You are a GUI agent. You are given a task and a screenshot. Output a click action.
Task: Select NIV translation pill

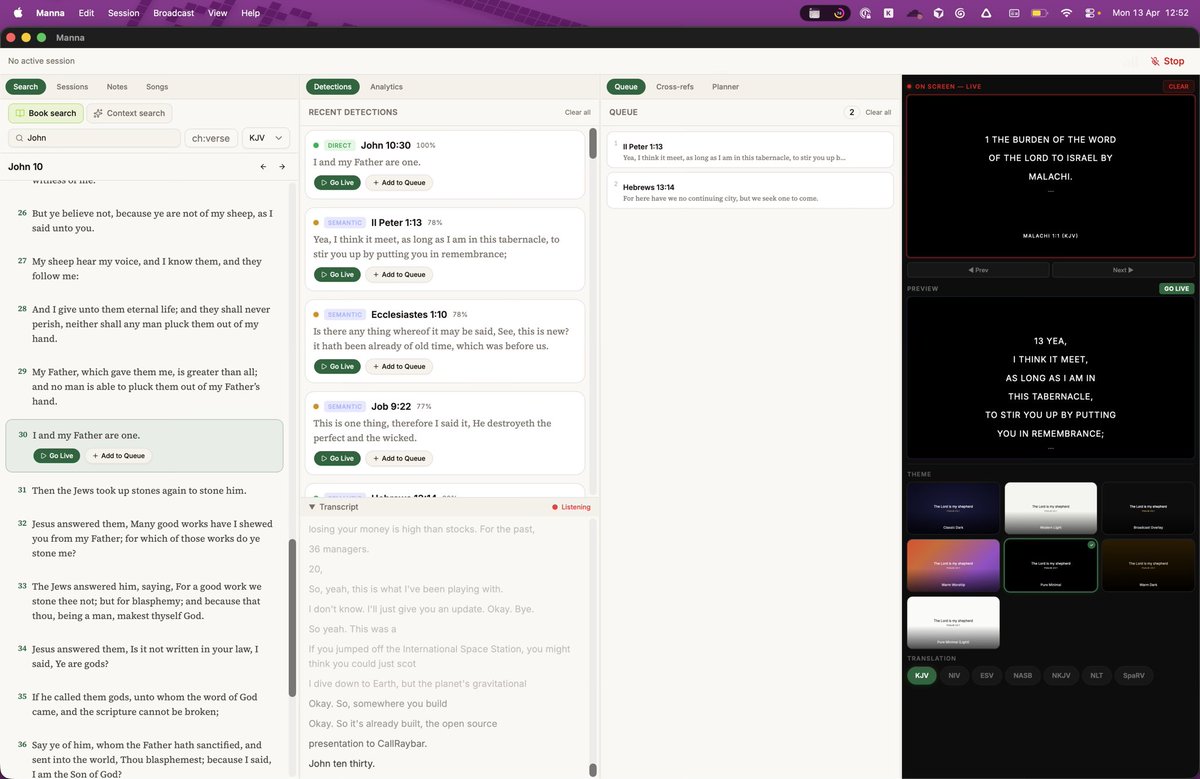click(954, 676)
